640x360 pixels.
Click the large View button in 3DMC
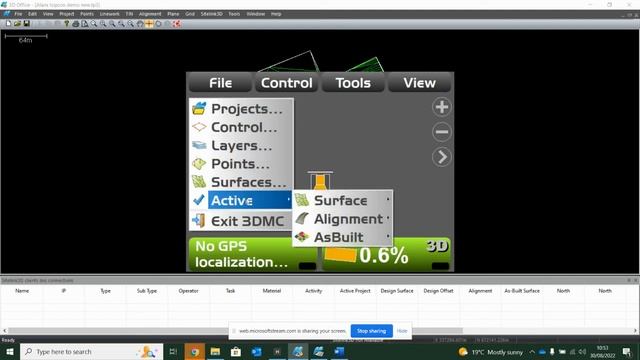[420, 83]
